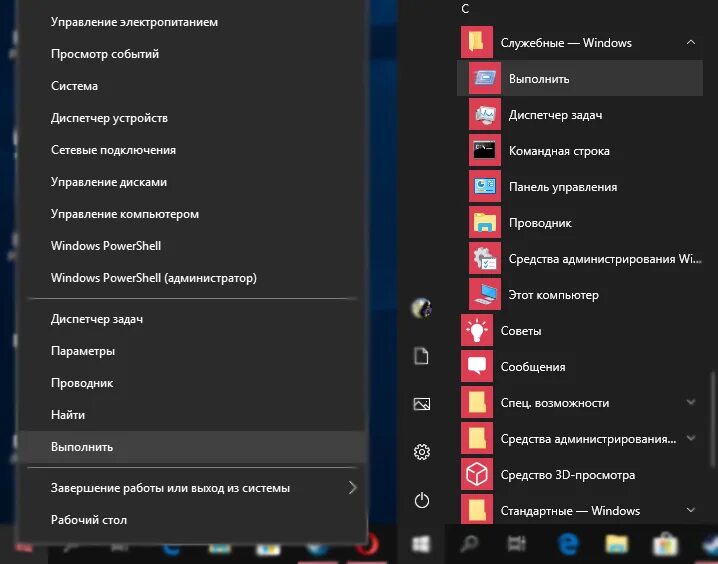
Task: Choose Рабочий стол menu entry
Action: (88, 520)
